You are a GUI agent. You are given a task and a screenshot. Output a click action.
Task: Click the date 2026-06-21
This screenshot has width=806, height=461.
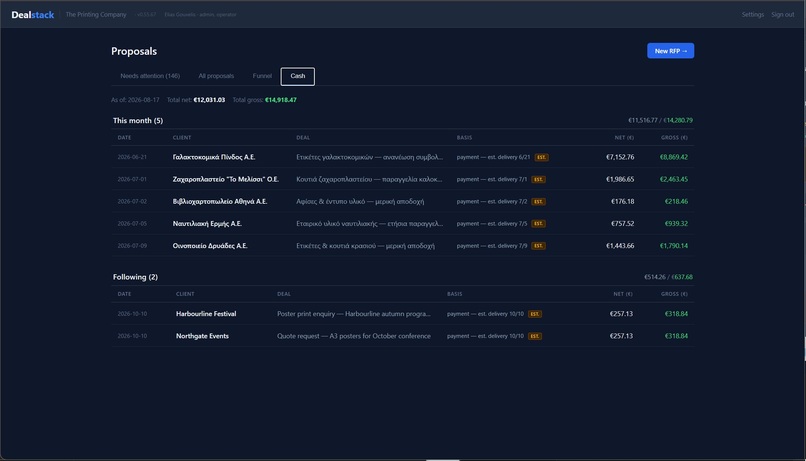(x=132, y=157)
